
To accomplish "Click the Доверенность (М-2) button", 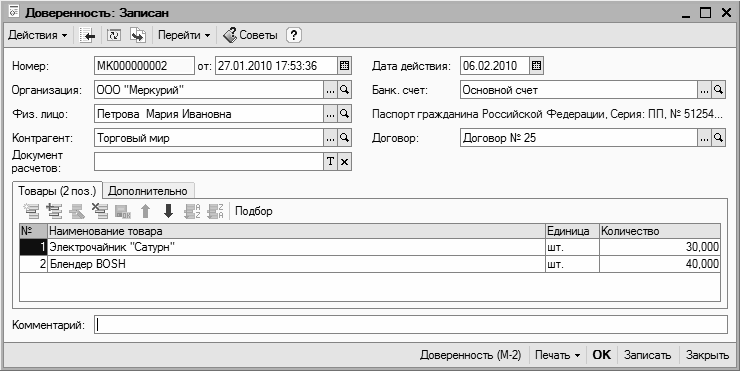I will coord(471,355).
